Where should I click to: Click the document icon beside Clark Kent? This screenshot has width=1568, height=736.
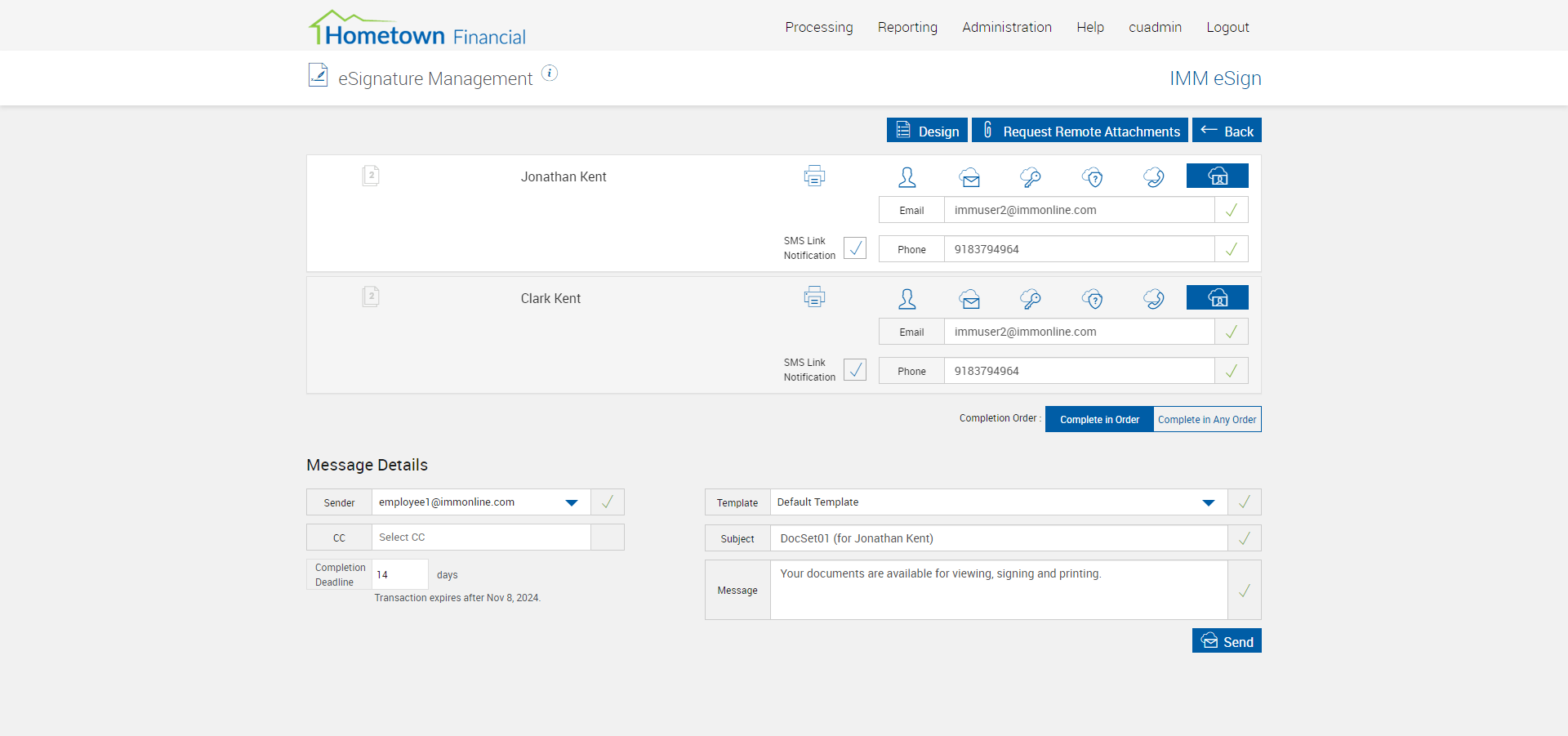coord(371,297)
